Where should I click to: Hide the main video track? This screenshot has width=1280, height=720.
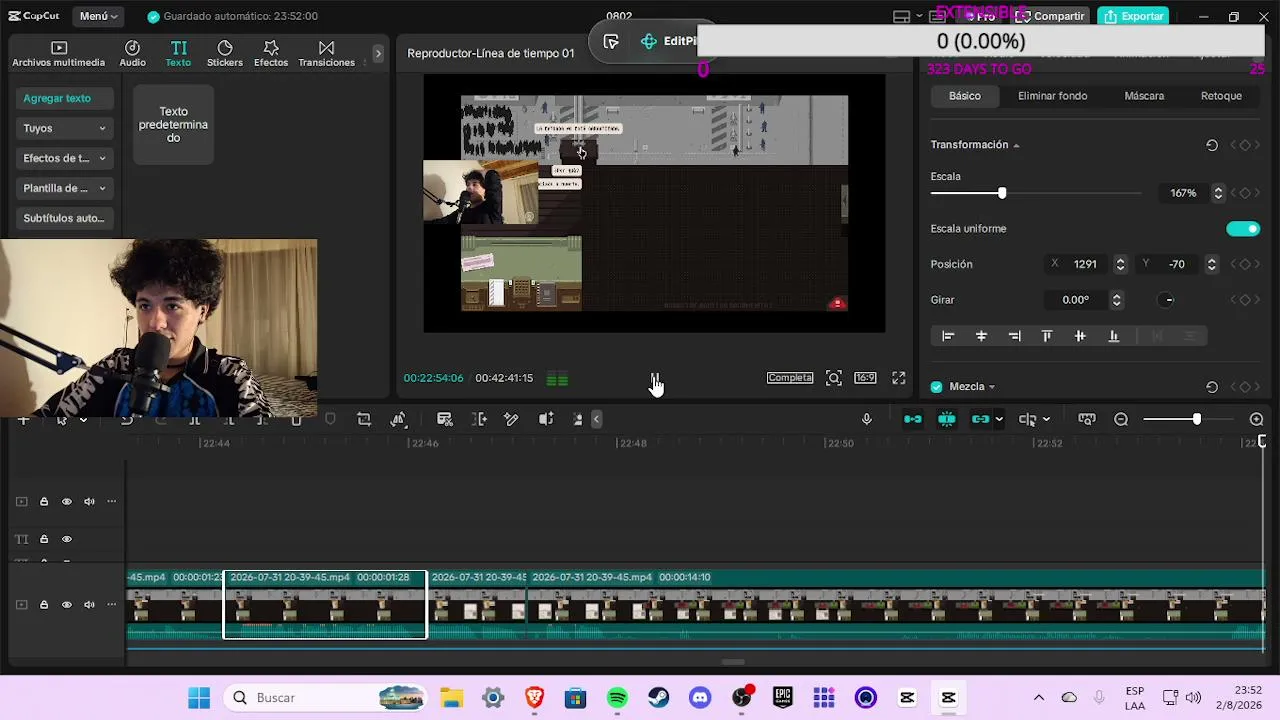click(x=67, y=605)
